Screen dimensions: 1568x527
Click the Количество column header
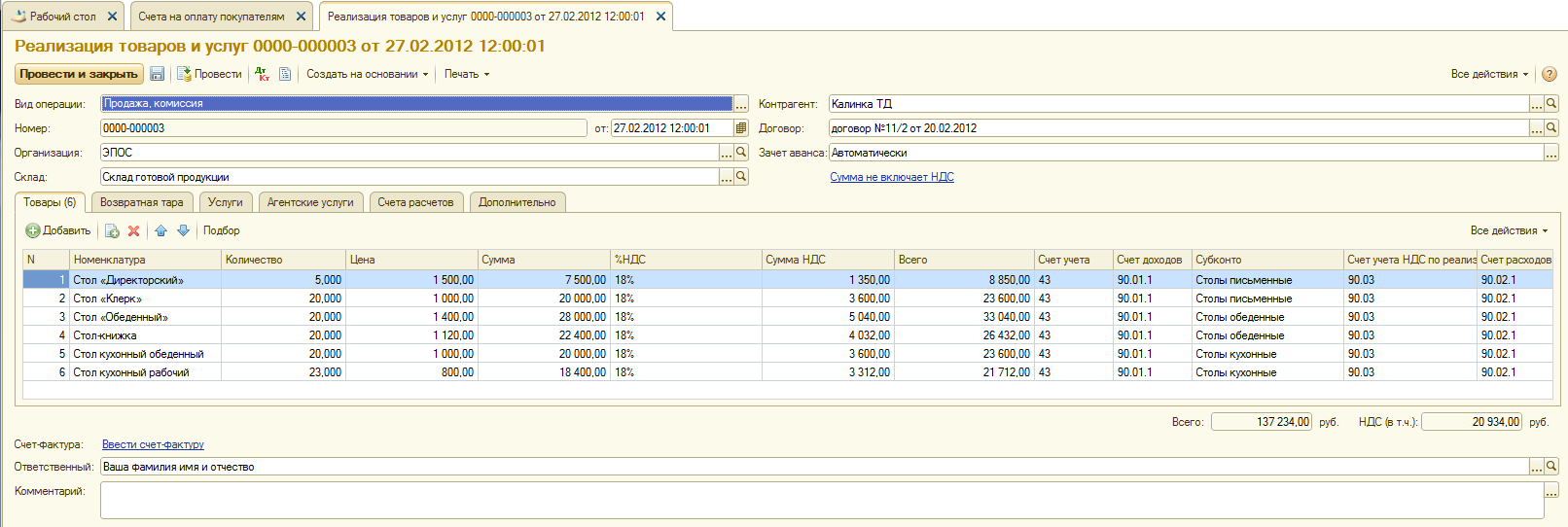pos(283,260)
